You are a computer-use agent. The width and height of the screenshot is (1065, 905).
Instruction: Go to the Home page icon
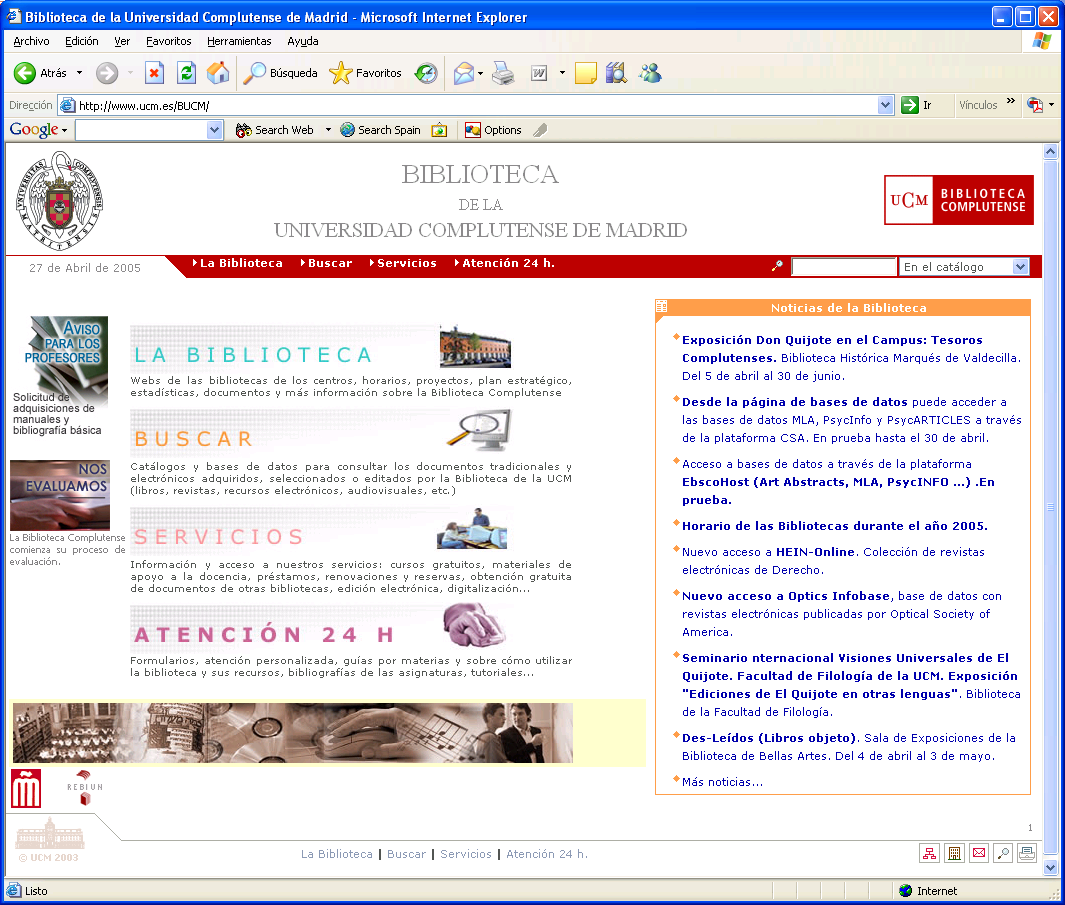218,73
